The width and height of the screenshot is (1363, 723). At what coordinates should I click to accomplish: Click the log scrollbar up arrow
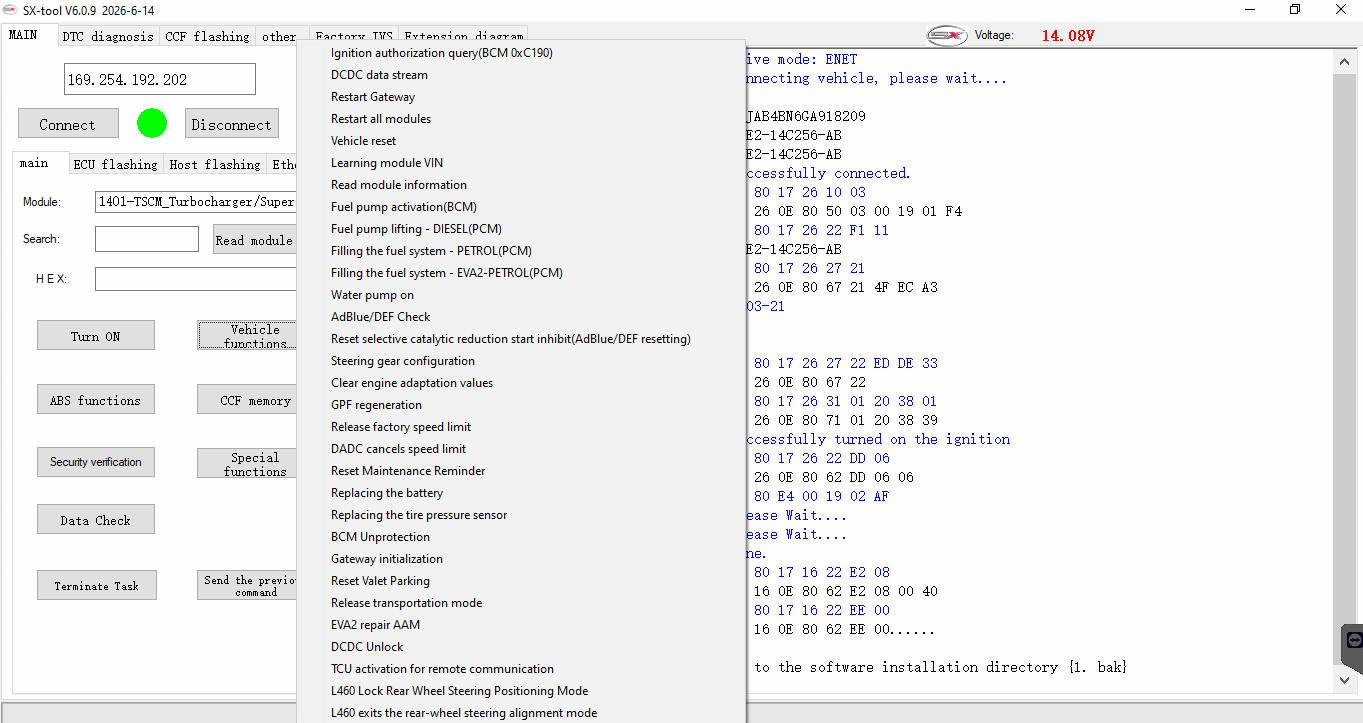point(1345,61)
